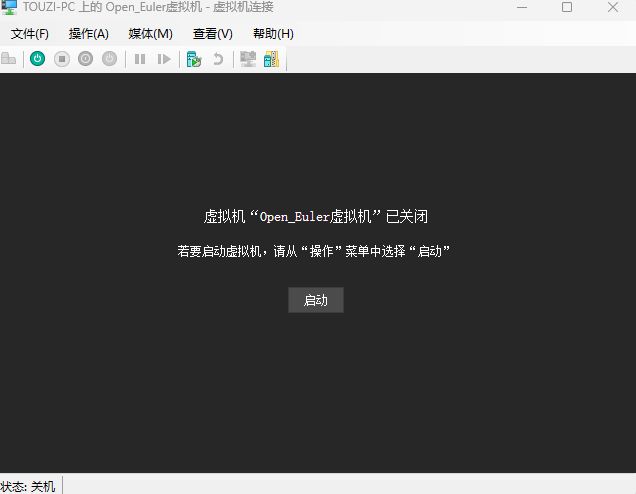636x494 pixels.
Task: Start the VM with the 启动 button
Action: click(316, 300)
